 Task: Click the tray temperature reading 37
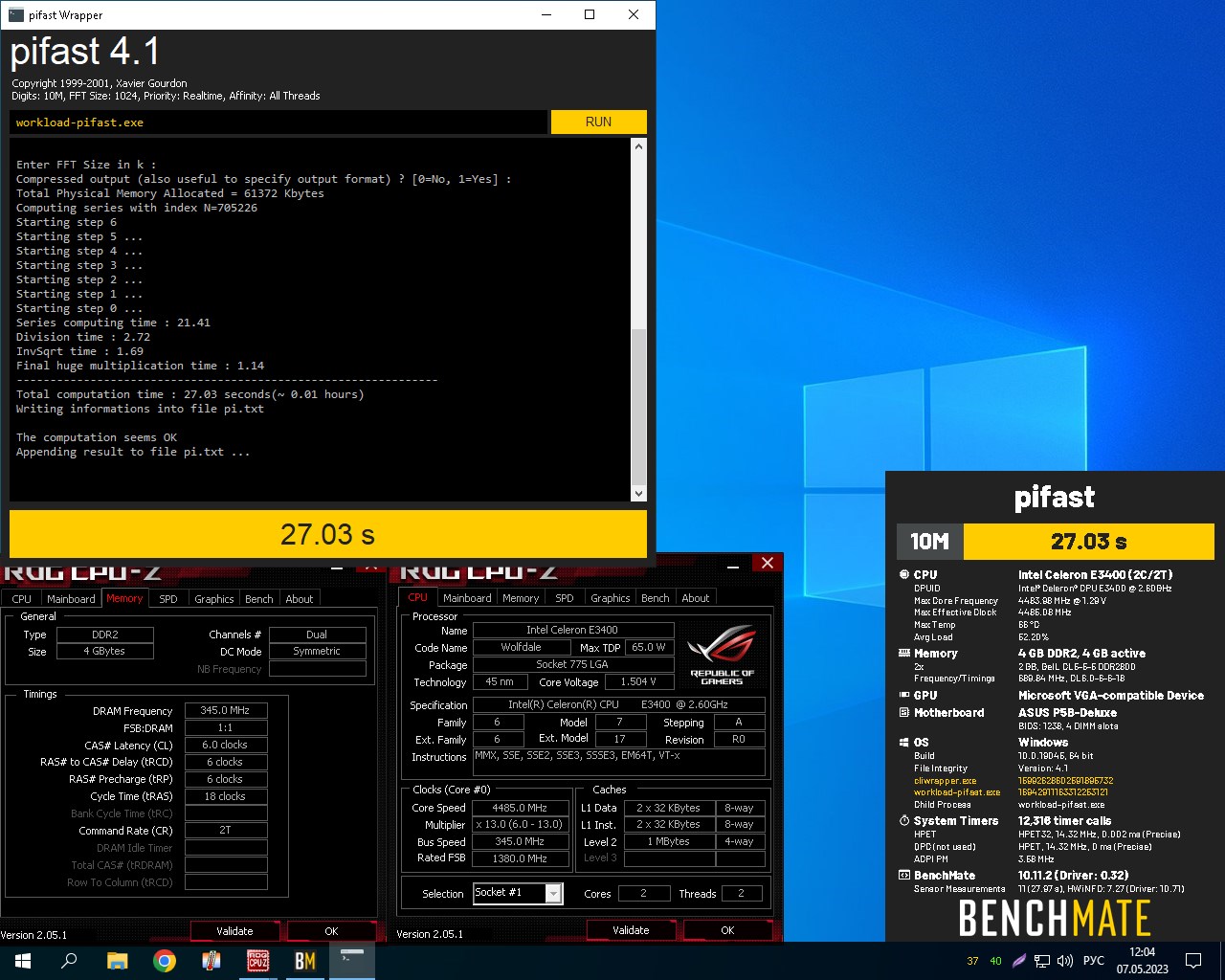[x=973, y=961]
